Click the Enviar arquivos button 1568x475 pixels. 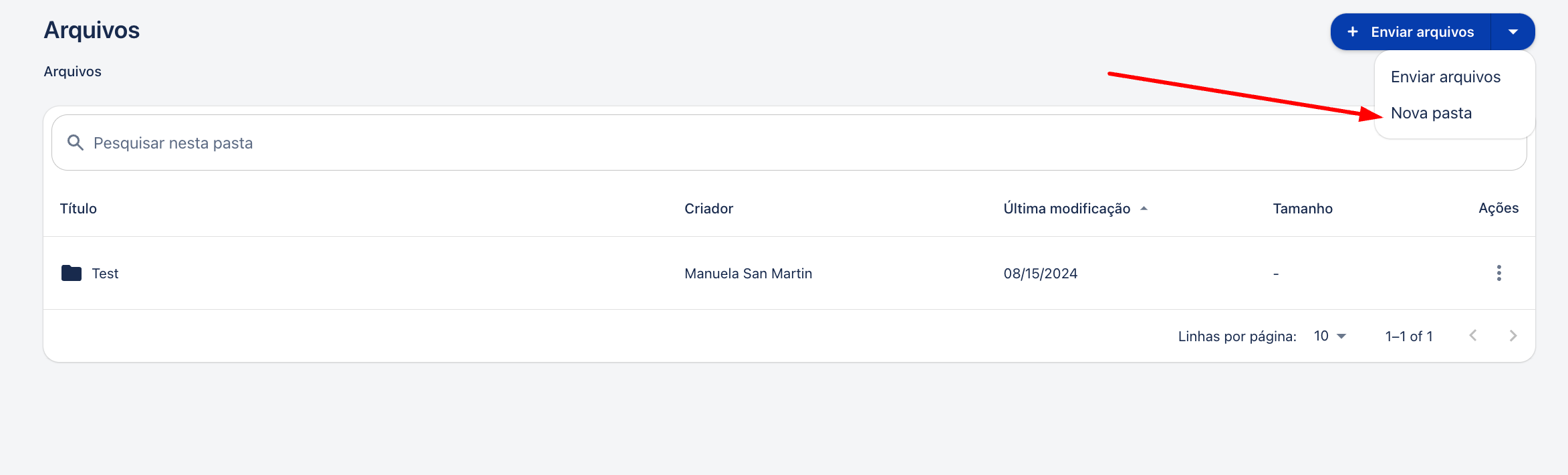pos(1411,31)
